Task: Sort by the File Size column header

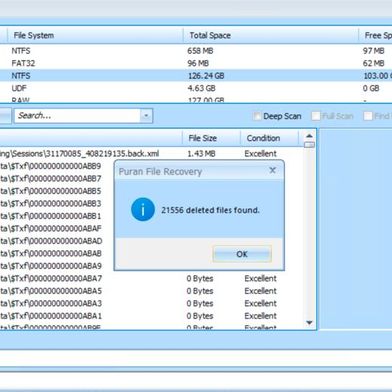Action: click(211, 138)
